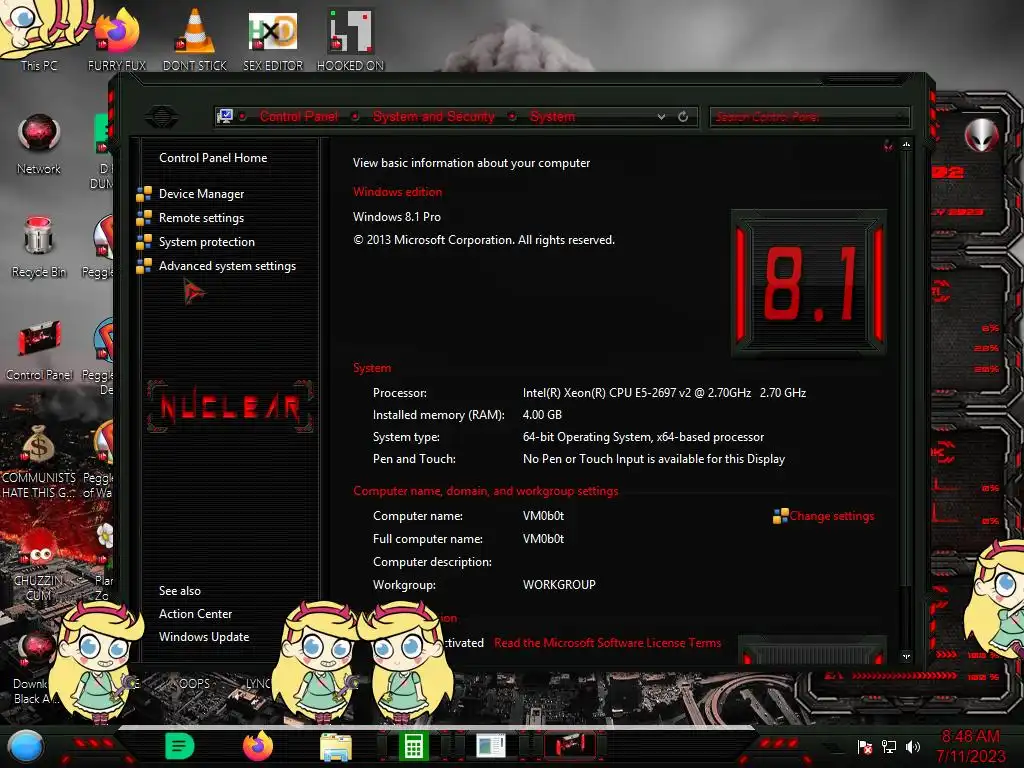Open the VLC cone desktop shortcut
1024x768 pixels.
(x=195, y=39)
